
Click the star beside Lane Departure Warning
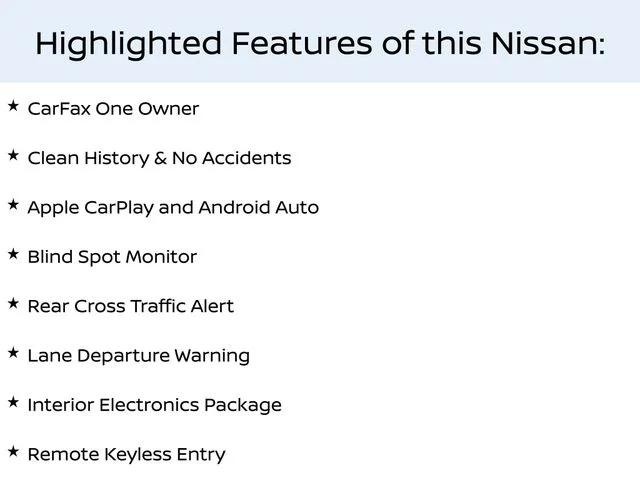point(13,353)
